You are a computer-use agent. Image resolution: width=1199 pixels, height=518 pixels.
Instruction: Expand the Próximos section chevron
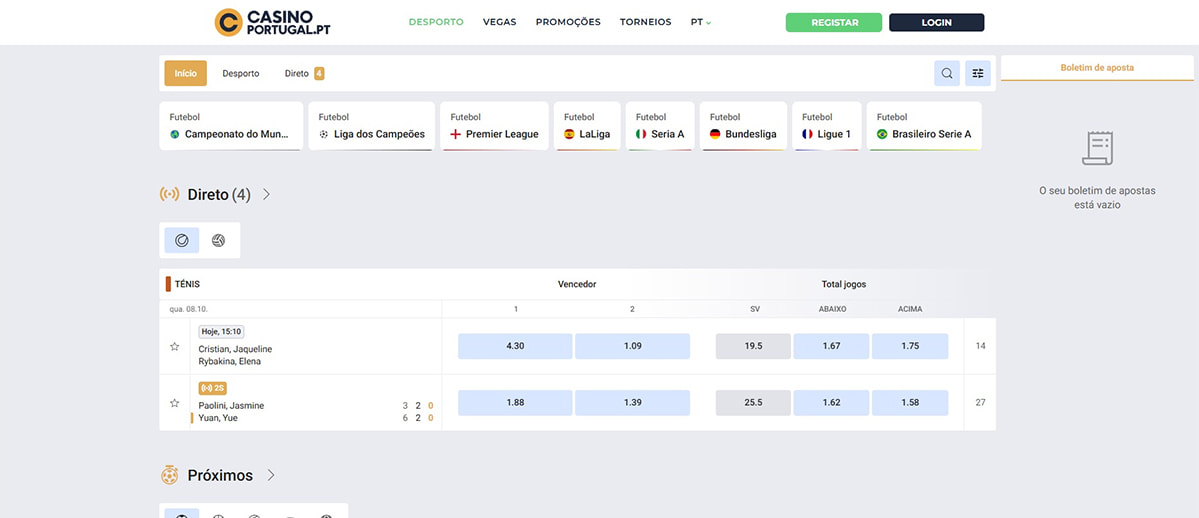pos(271,475)
